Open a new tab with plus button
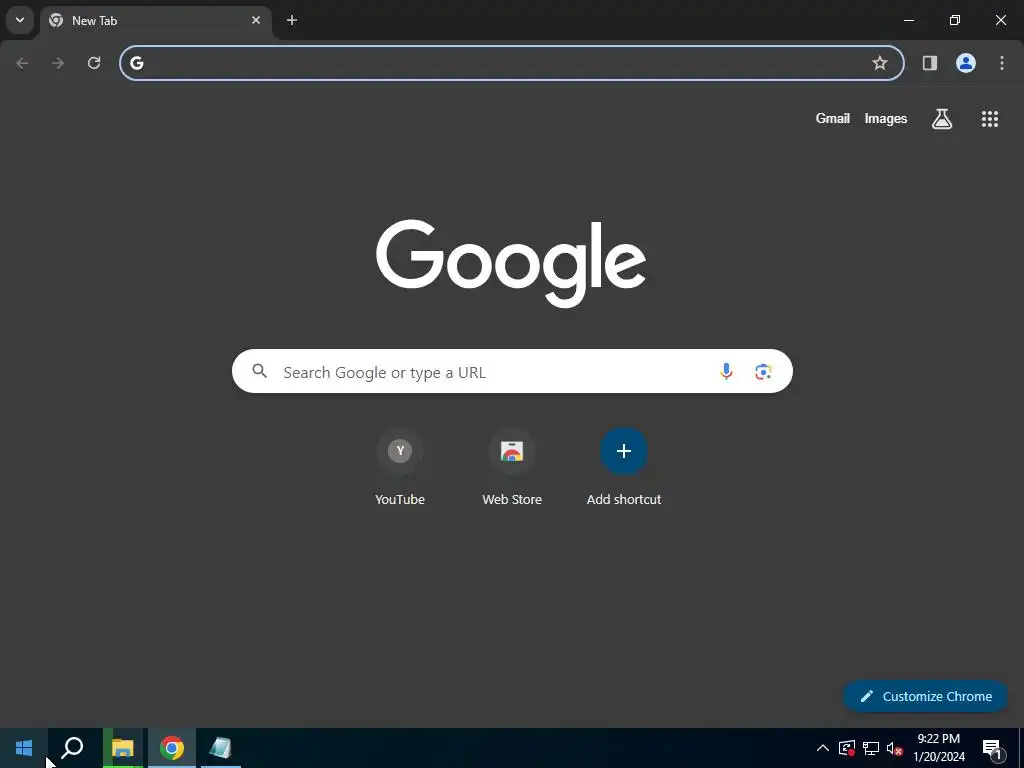The width and height of the screenshot is (1024, 768). pos(292,20)
